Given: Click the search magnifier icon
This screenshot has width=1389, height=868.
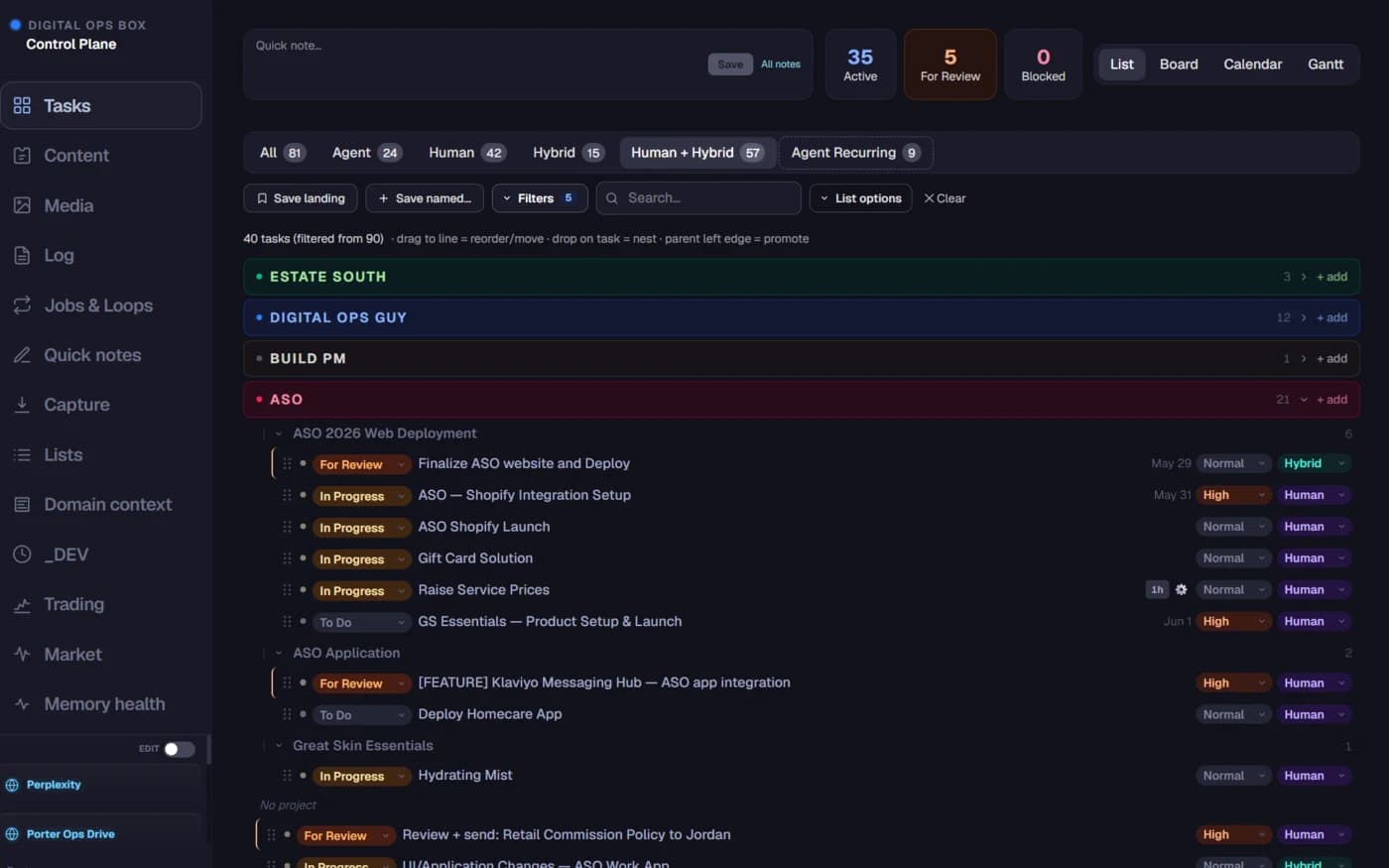Looking at the screenshot, I should (x=612, y=198).
